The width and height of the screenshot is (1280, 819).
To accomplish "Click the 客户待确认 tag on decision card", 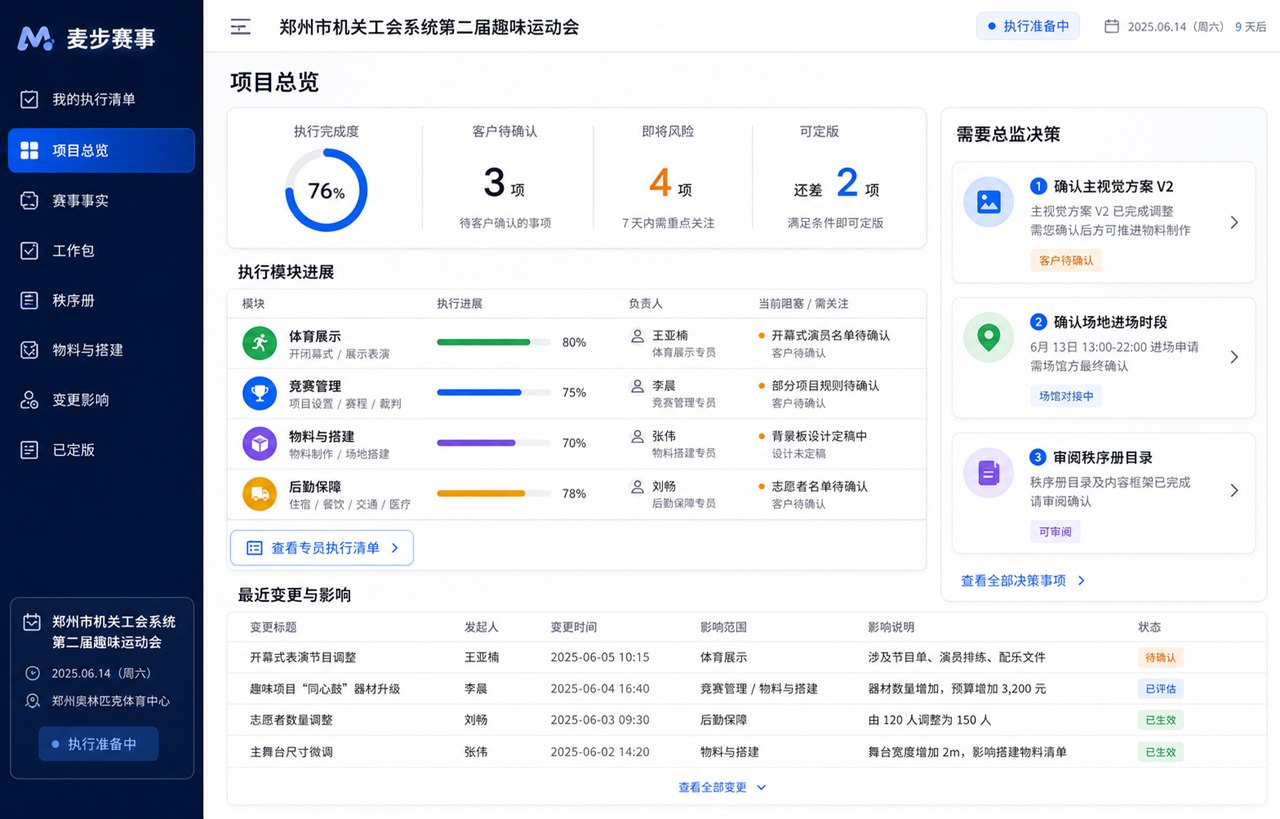I will point(1066,261).
